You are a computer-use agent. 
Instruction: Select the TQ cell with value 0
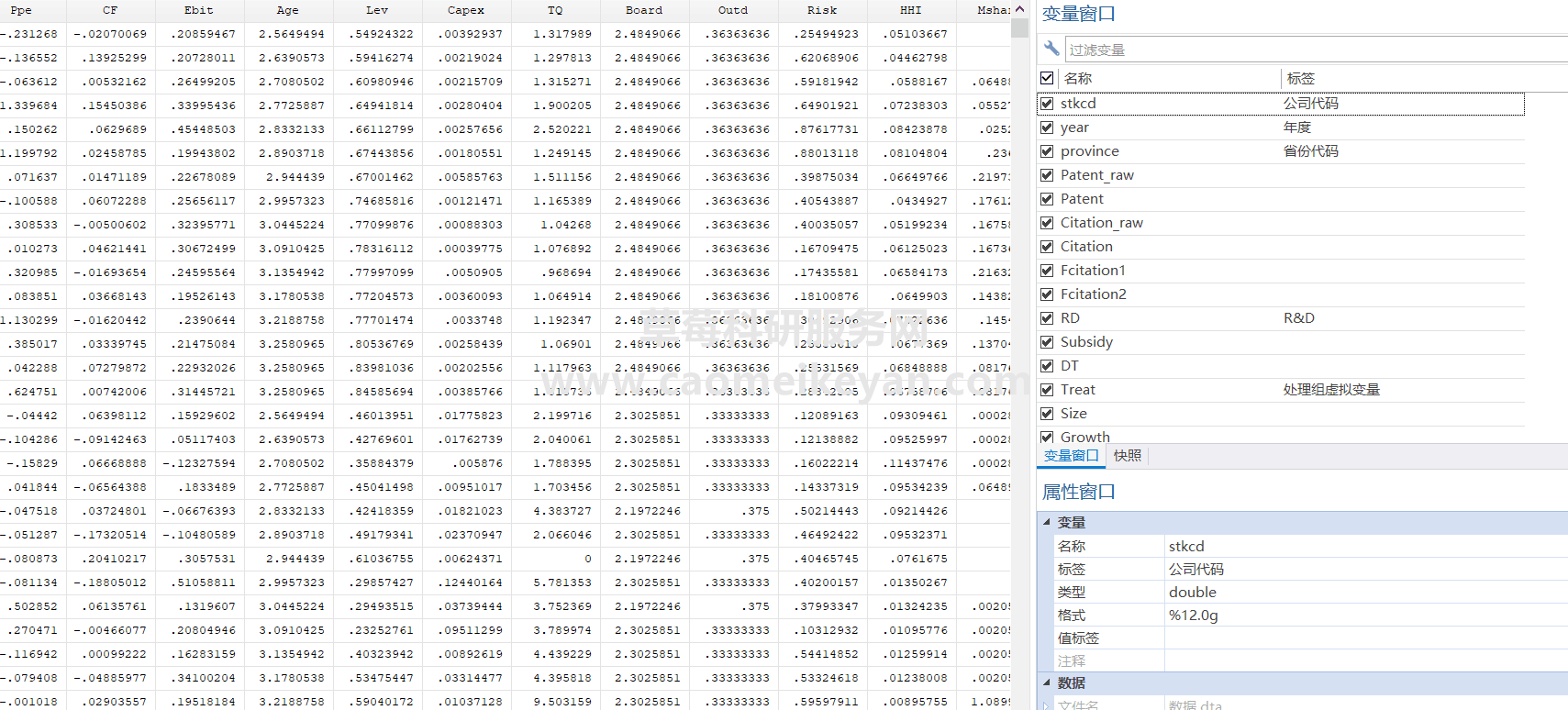coord(555,559)
